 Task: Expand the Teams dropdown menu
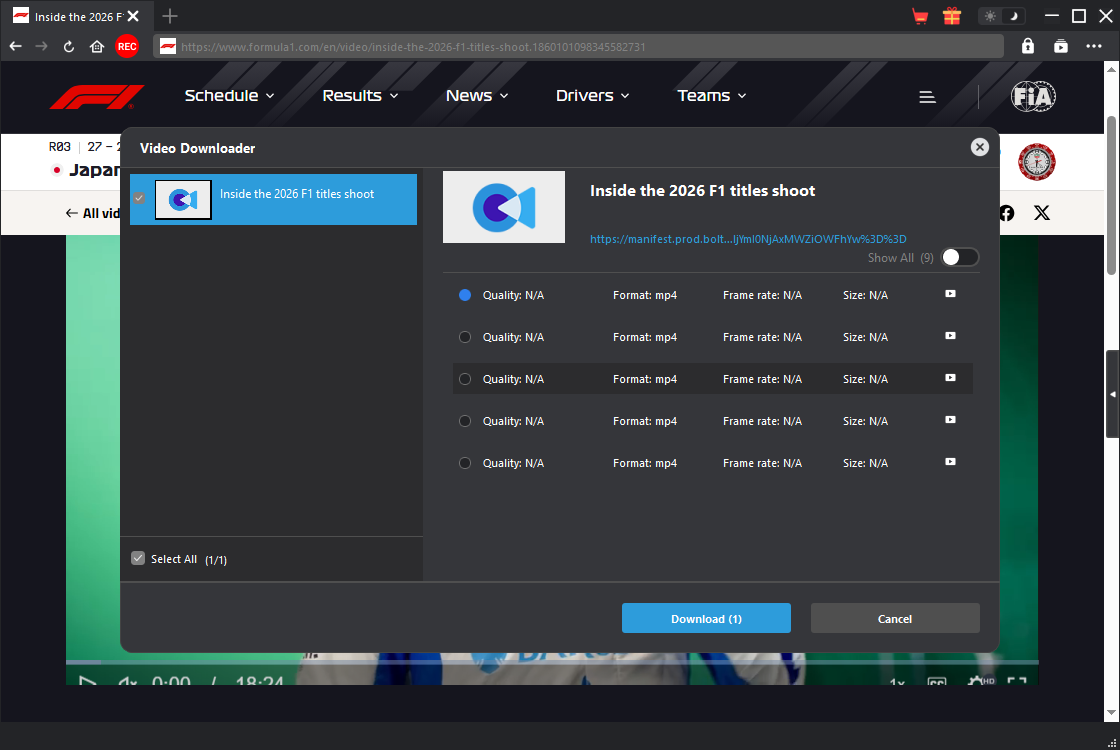711,96
